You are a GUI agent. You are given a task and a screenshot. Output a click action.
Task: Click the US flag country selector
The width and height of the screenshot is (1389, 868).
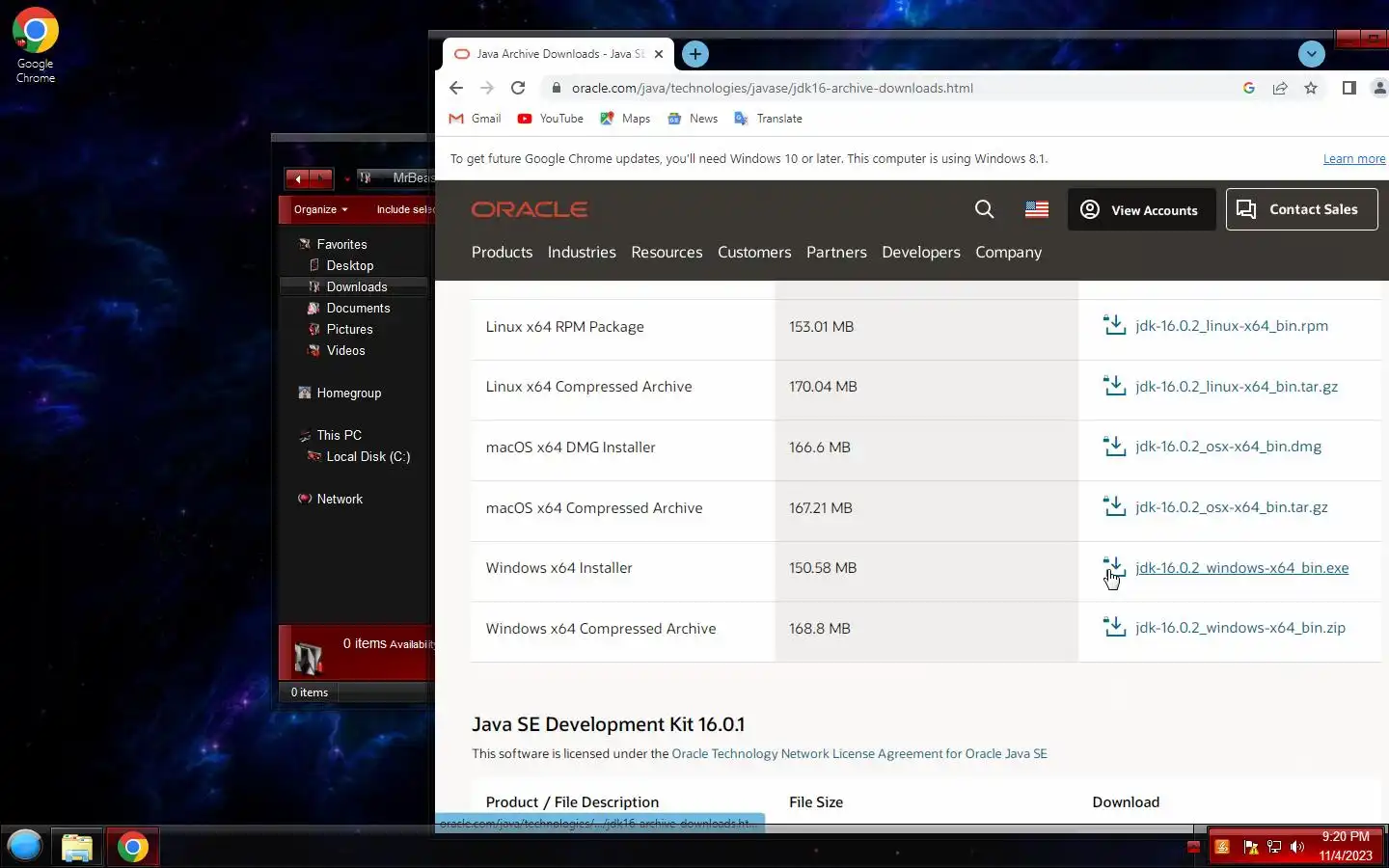[1037, 209]
